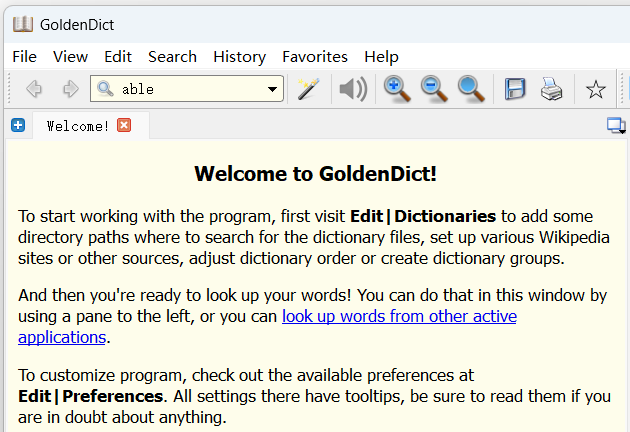Open the tab list dropdown button
Viewport: 630px width, 432px height.
(x=615, y=125)
